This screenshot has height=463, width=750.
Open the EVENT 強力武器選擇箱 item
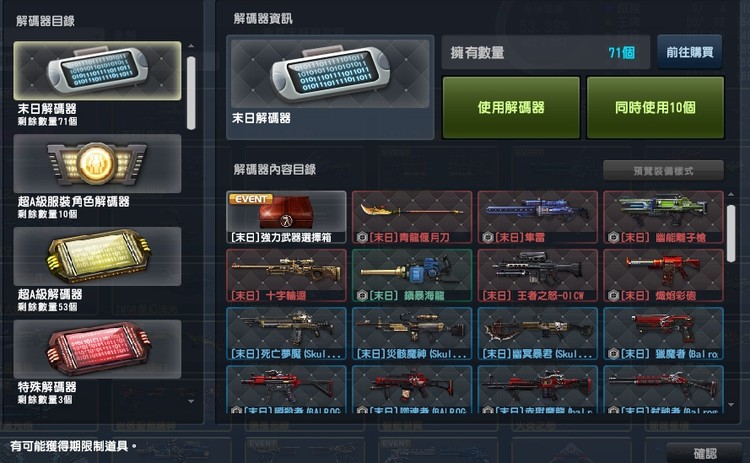(287, 217)
